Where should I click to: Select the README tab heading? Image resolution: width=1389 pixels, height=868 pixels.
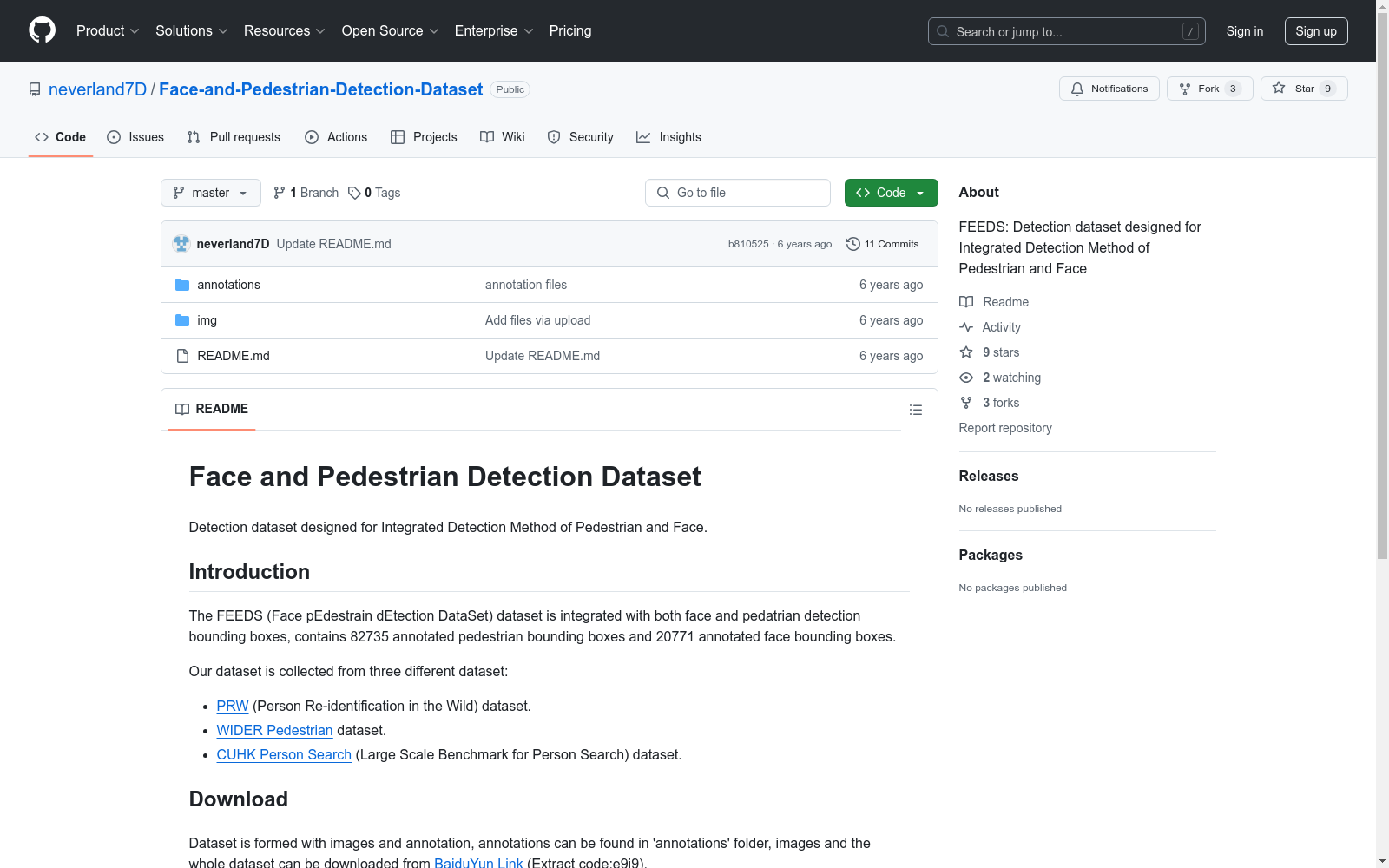point(212,409)
